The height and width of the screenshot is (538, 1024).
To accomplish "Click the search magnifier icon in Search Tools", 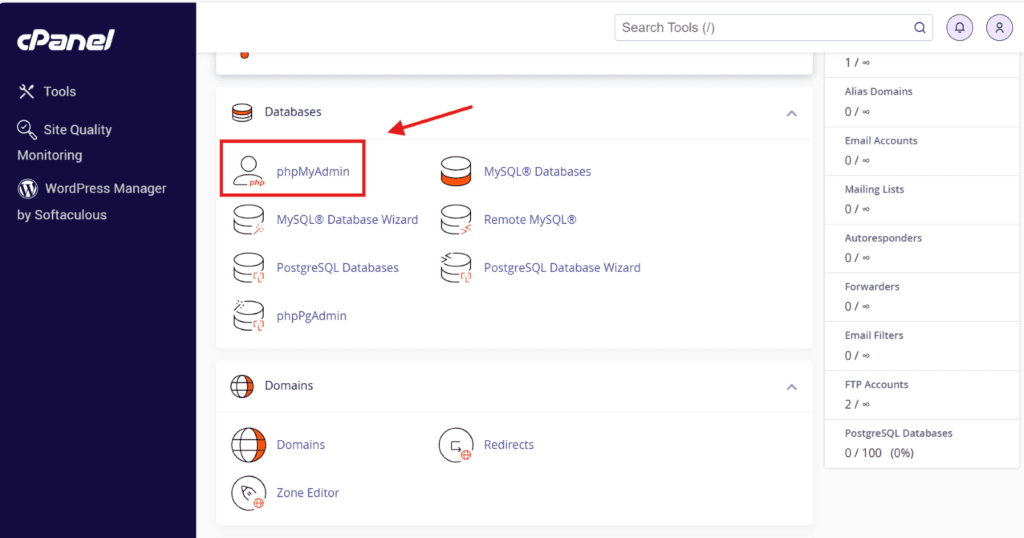I will [x=920, y=27].
